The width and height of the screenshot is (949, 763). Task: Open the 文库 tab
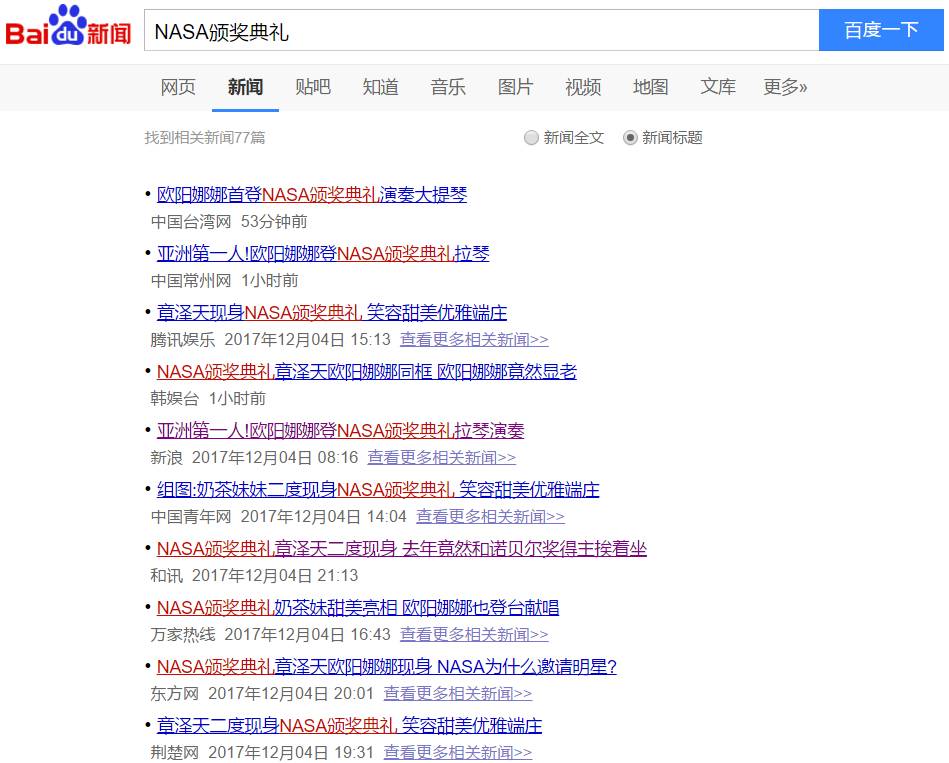tap(718, 87)
